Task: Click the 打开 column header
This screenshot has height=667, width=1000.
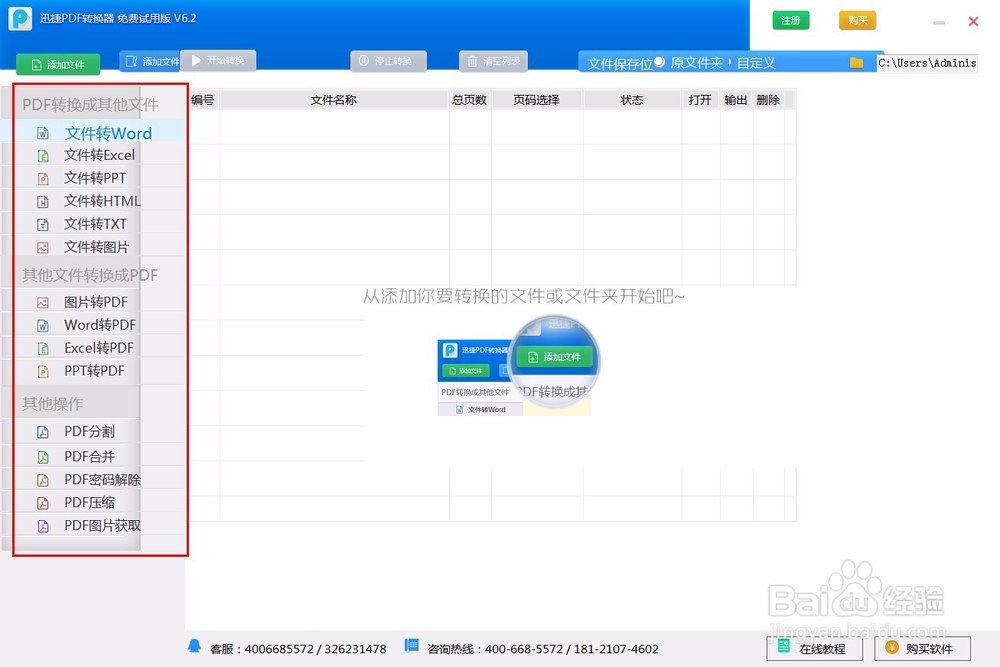Action: 700,99
